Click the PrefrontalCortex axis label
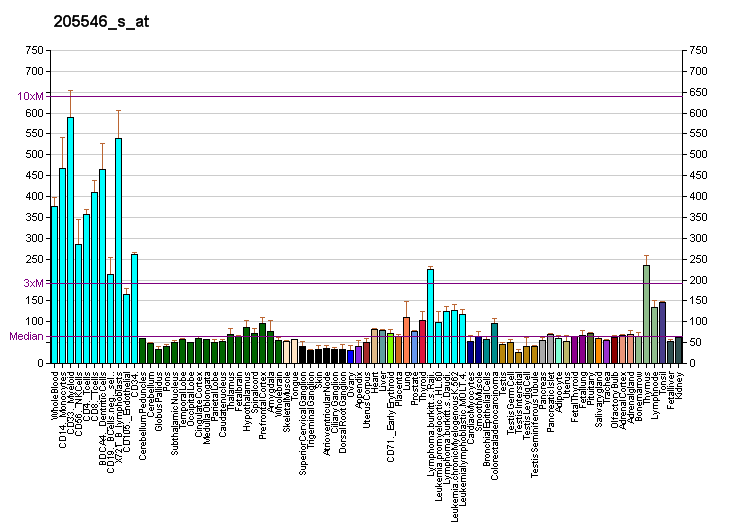The width and height of the screenshot is (732, 530). (263, 405)
